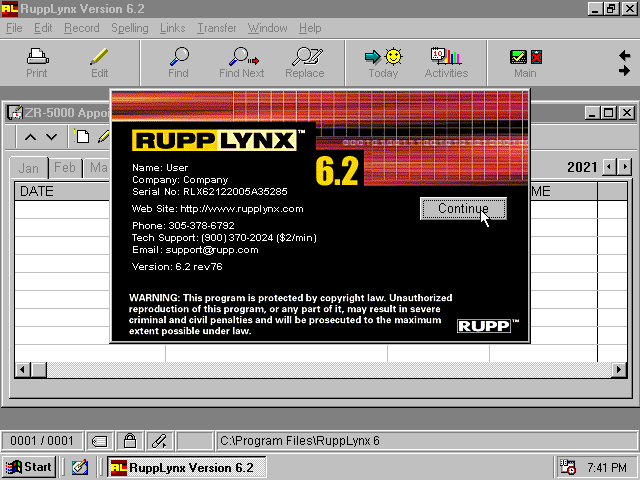
Task: Click the paperclip icon in status bar
Action: (x=160, y=441)
